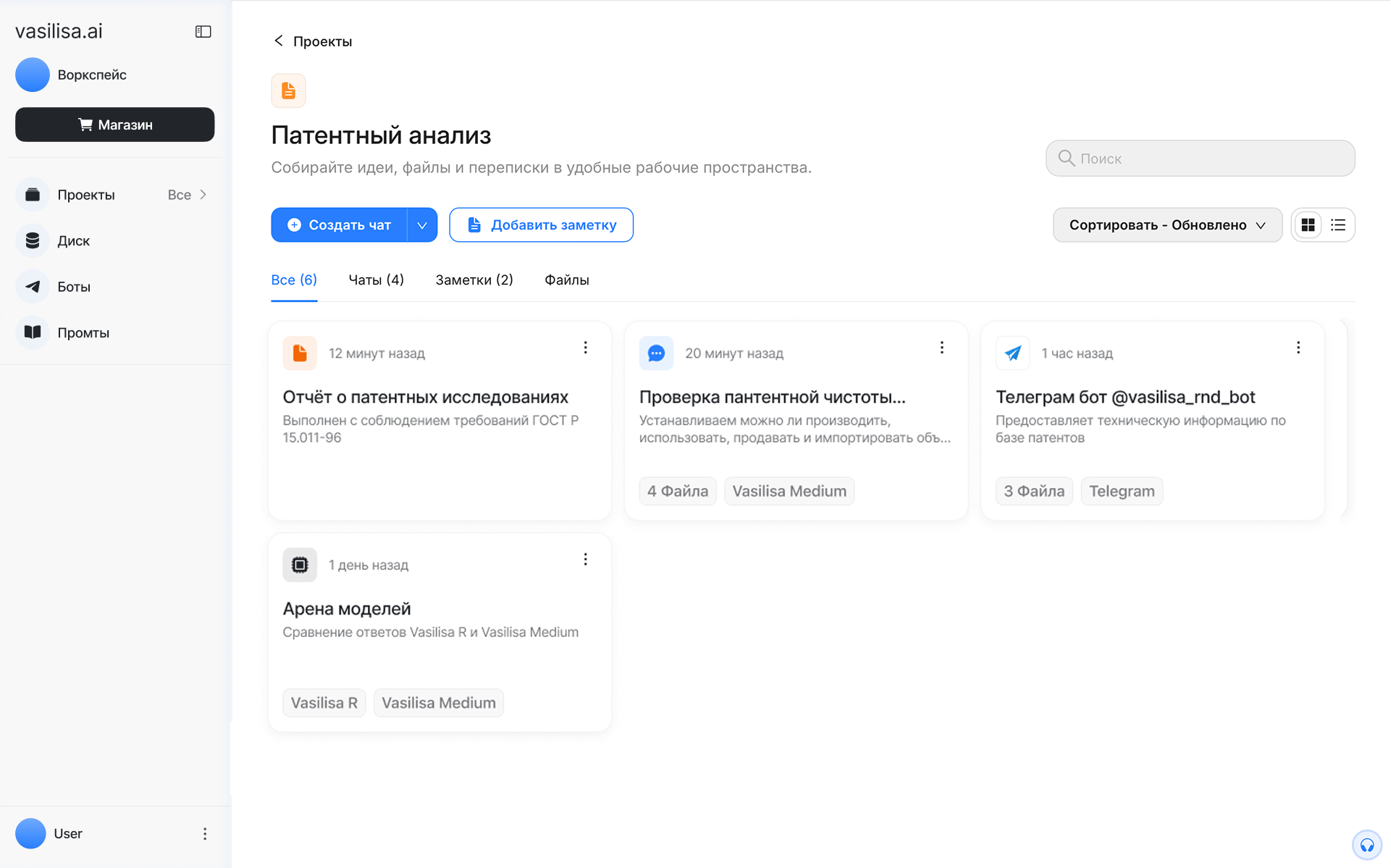Open the Заметки (2) tab
The height and width of the screenshot is (868, 1391).
[474, 280]
